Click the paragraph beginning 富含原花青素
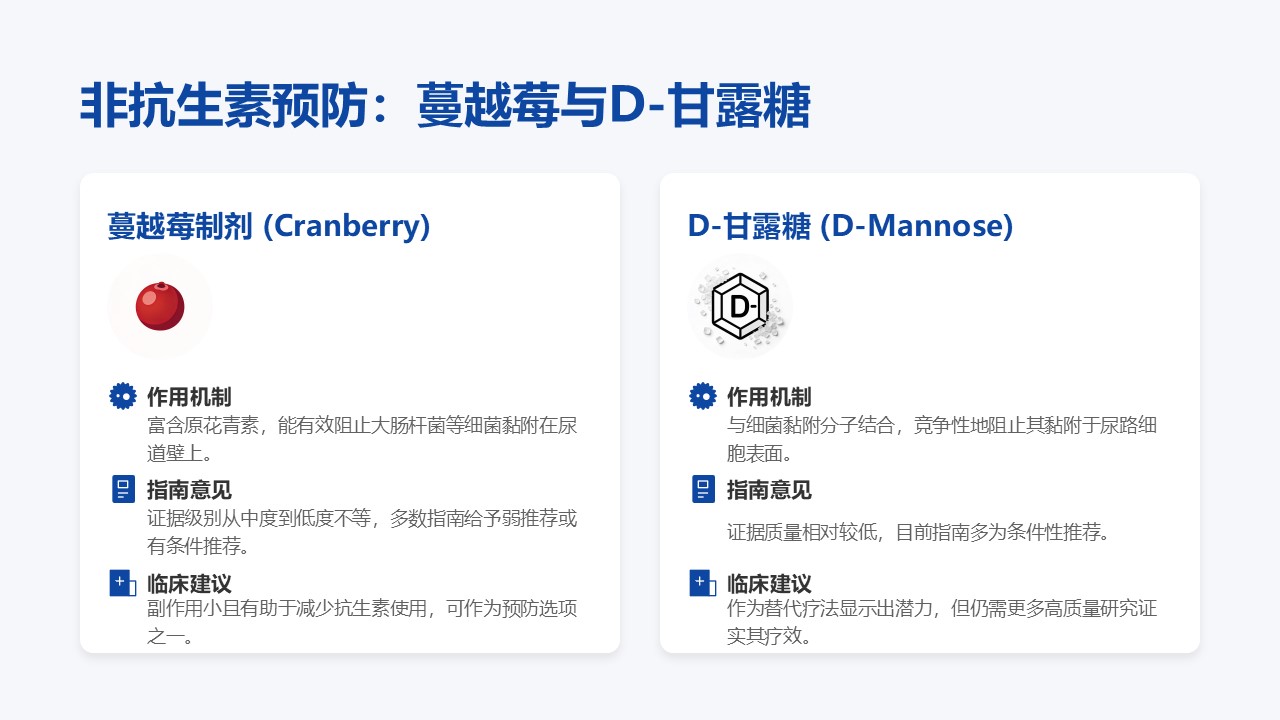Screen dimensions: 1280x720 (x=362, y=439)
